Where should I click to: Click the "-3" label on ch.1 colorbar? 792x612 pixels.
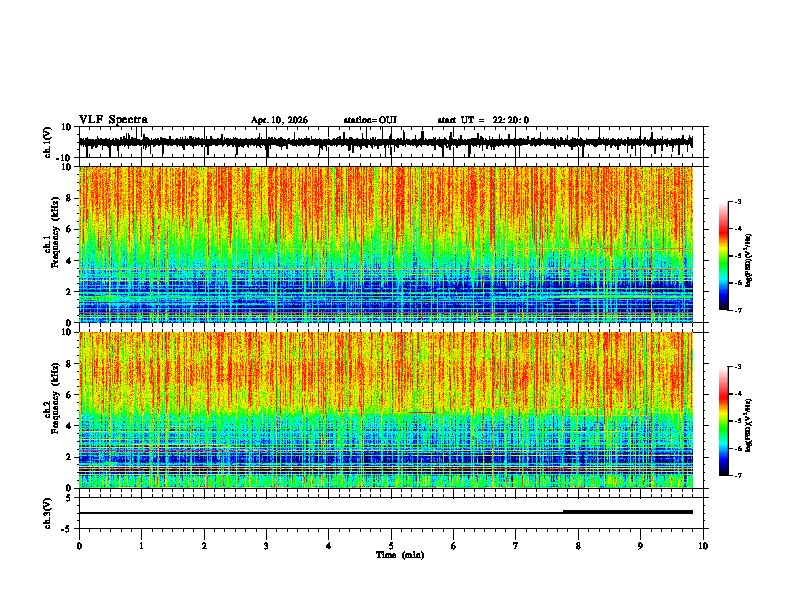click(738, 202)
